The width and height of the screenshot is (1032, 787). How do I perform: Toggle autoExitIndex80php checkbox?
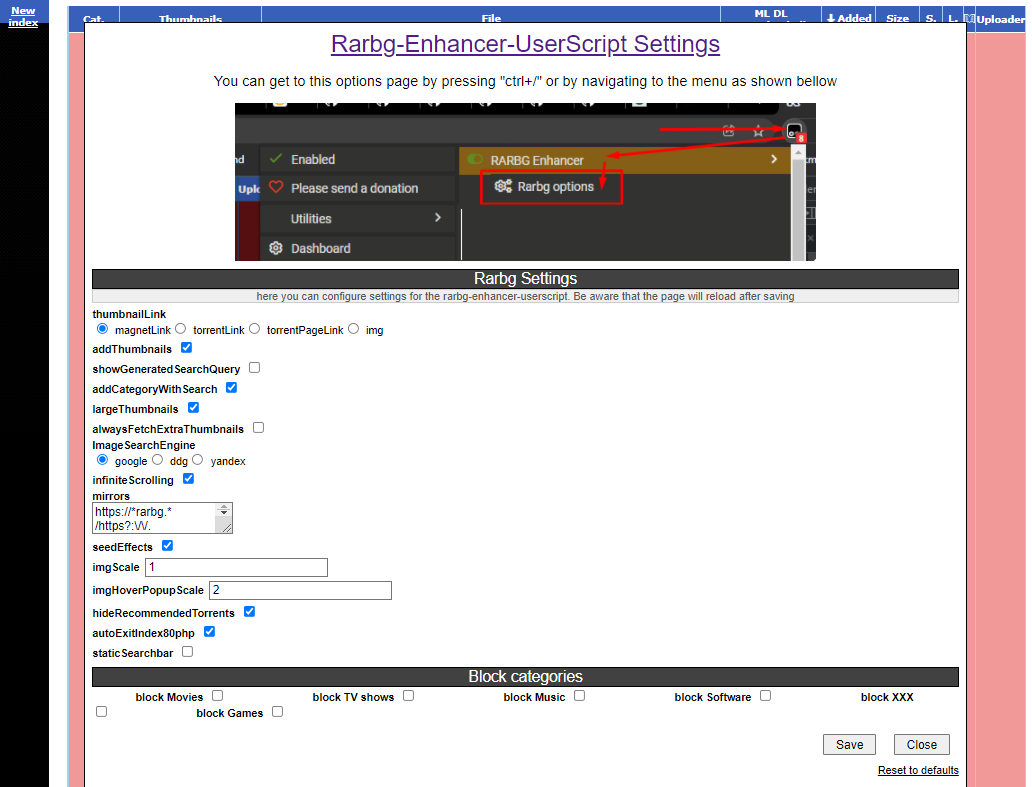209,632
